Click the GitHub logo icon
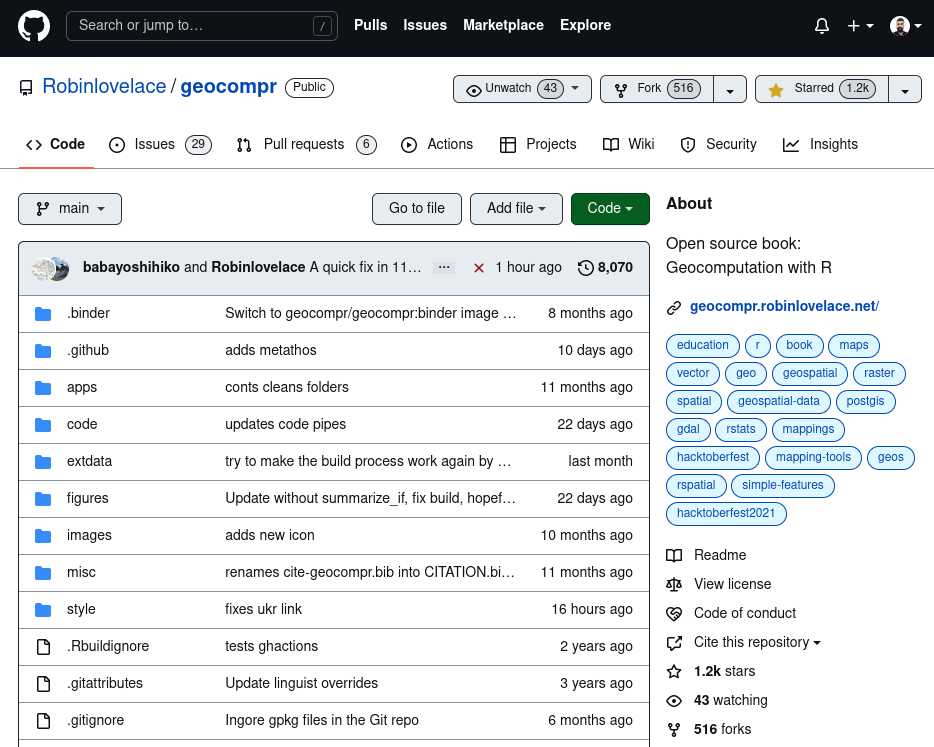Viewport: 934px width, 747px height. 33,26
